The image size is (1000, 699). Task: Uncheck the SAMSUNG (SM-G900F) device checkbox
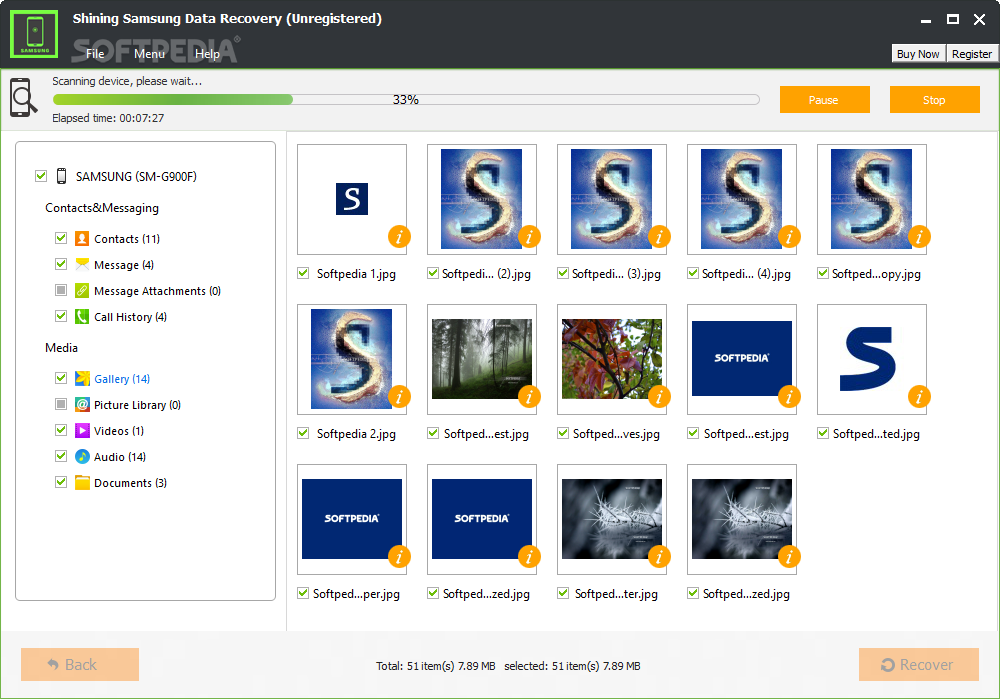pyautogui.click(x=41, y=175)
